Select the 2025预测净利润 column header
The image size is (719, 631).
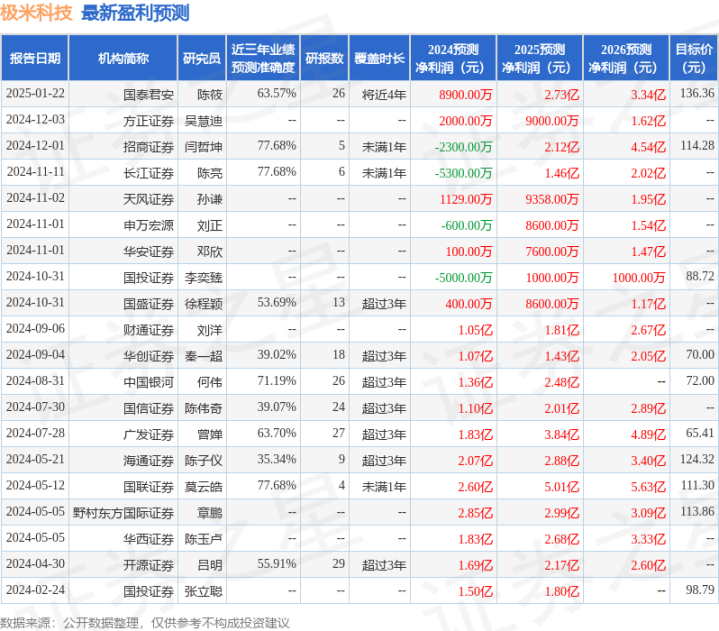540,58
